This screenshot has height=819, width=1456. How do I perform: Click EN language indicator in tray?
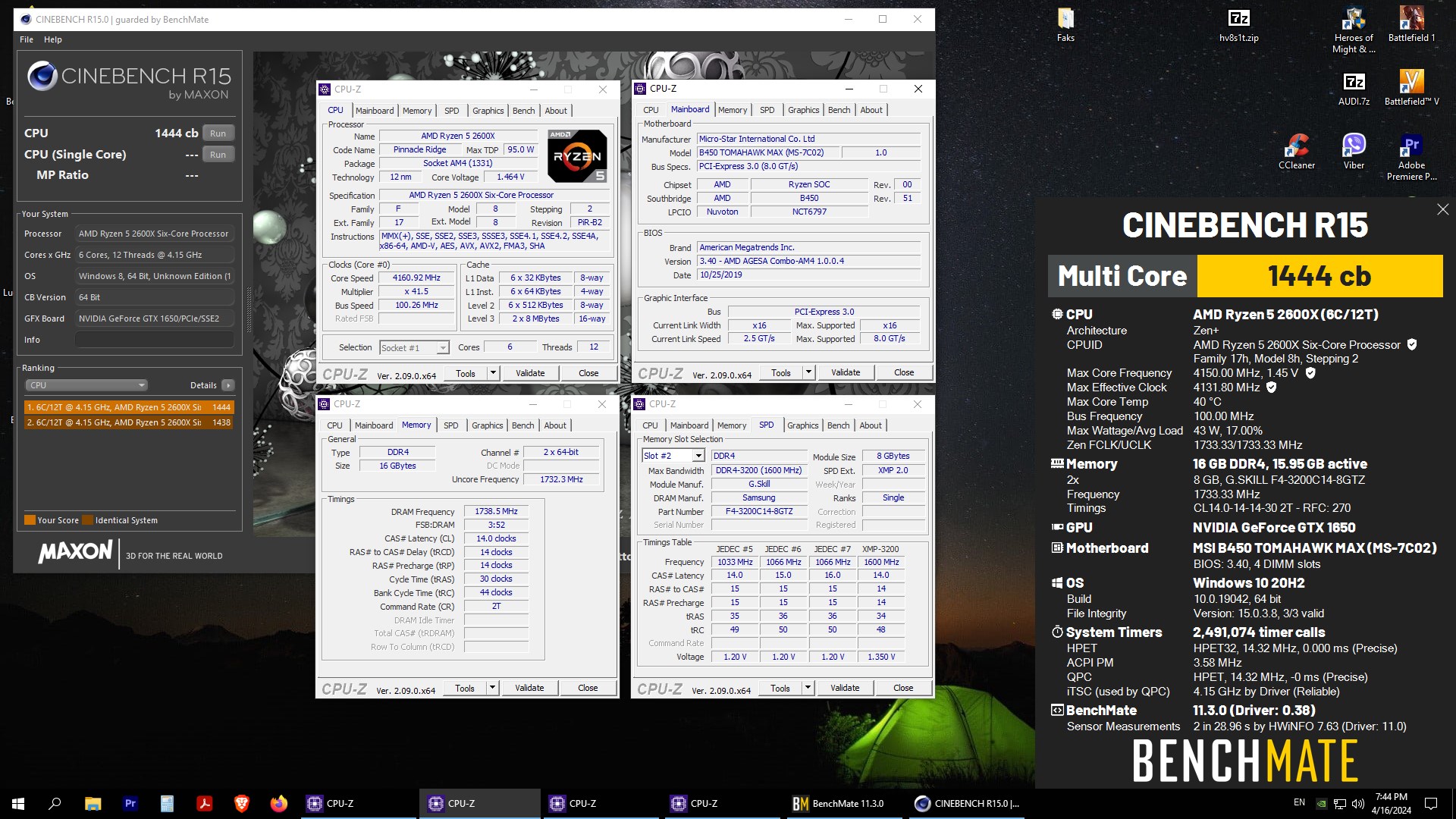[x=1299, y=802]
